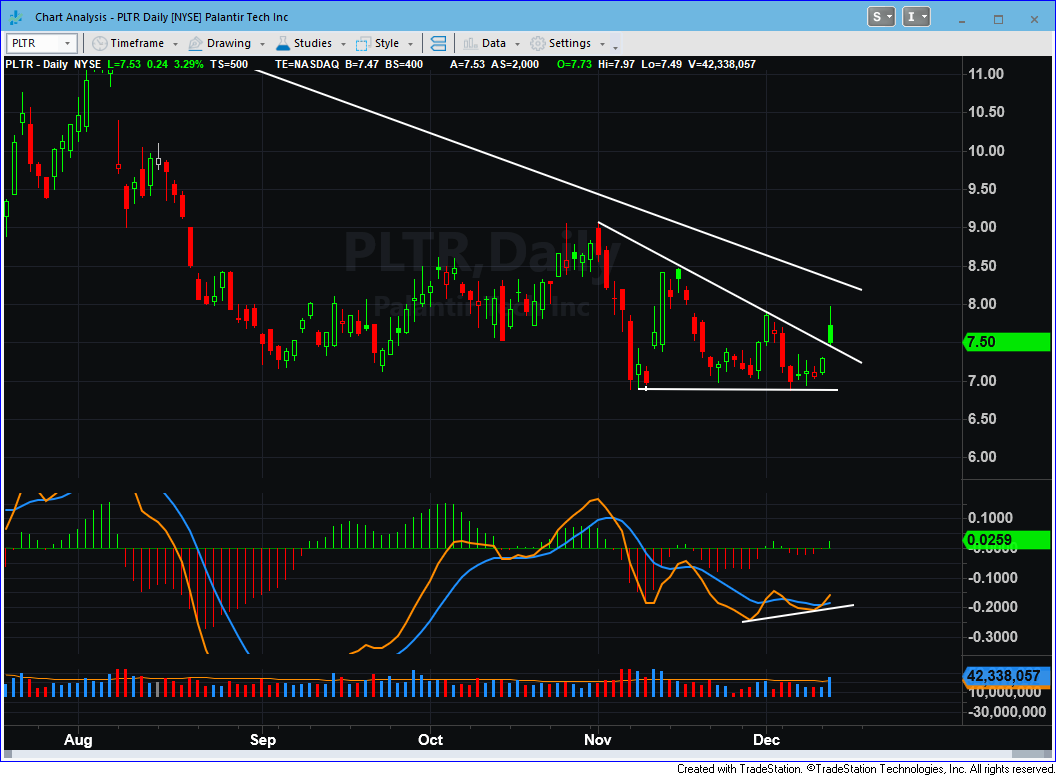1056x775 pixels.
Task: Click the 'Hi=7.97' high price text
Action: tap(616, 65)
